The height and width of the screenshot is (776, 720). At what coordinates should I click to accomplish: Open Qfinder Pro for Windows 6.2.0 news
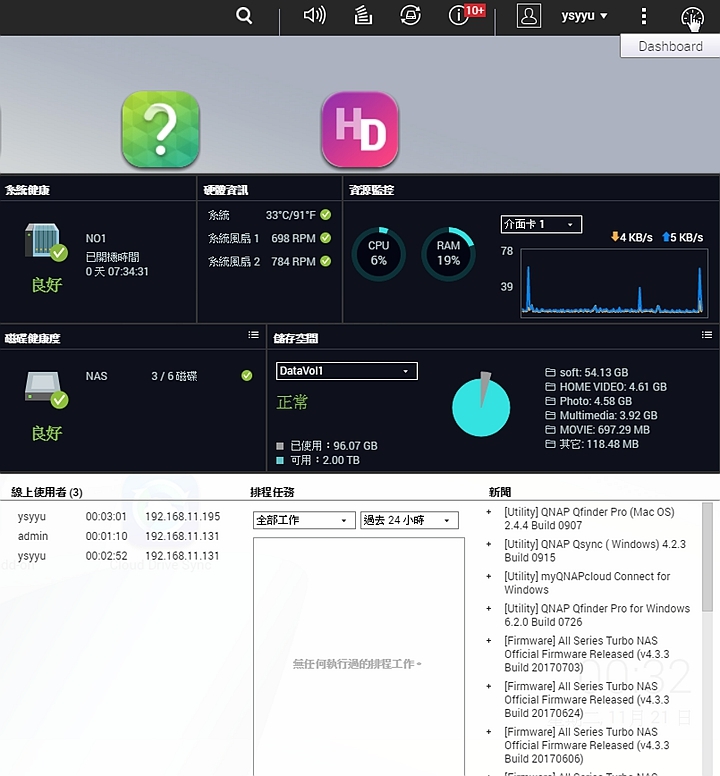coord(597,615)
